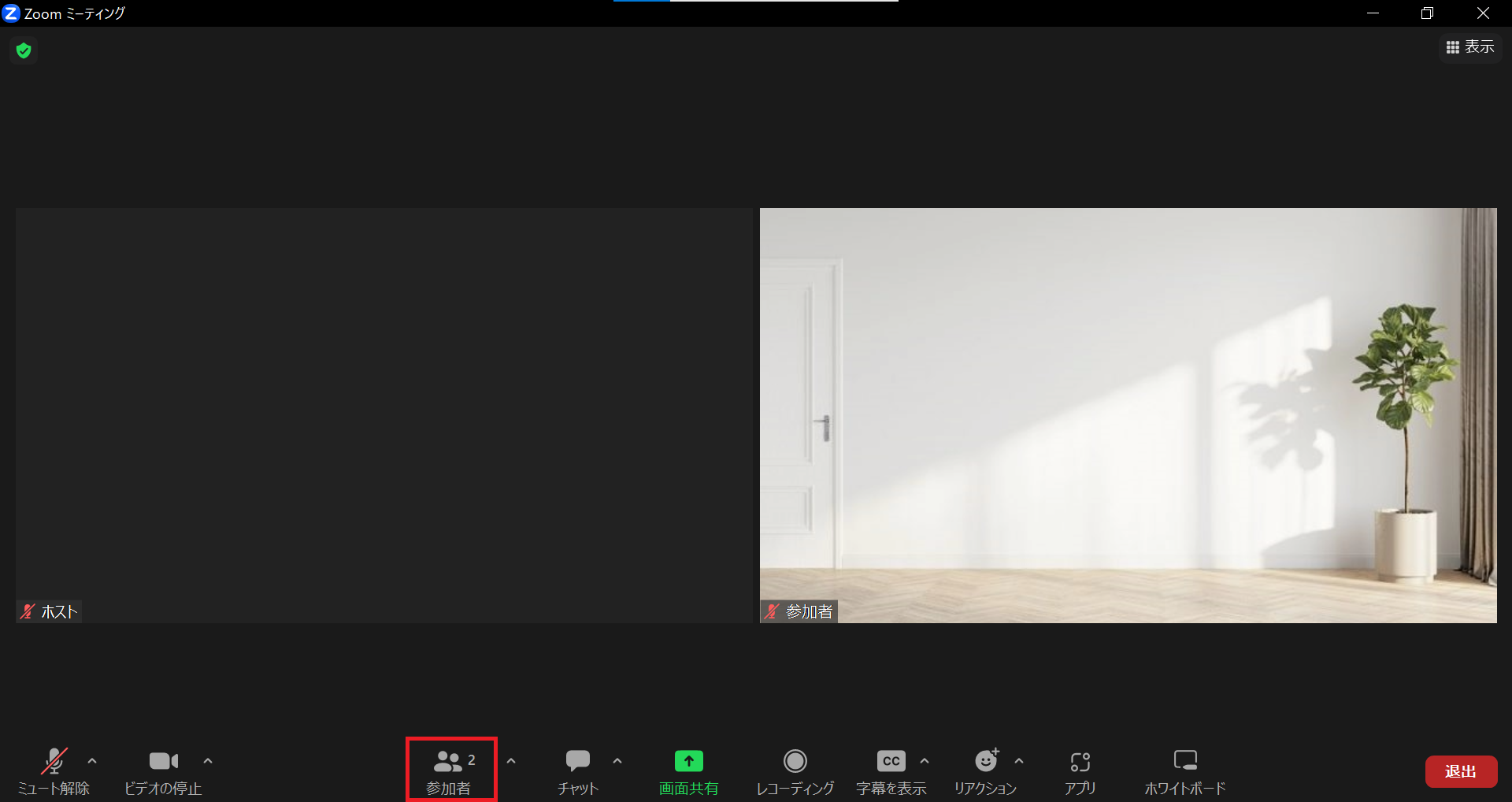Start recording with レコーディング button
This screenshot has width=1512, height=802.
[795, 770]
